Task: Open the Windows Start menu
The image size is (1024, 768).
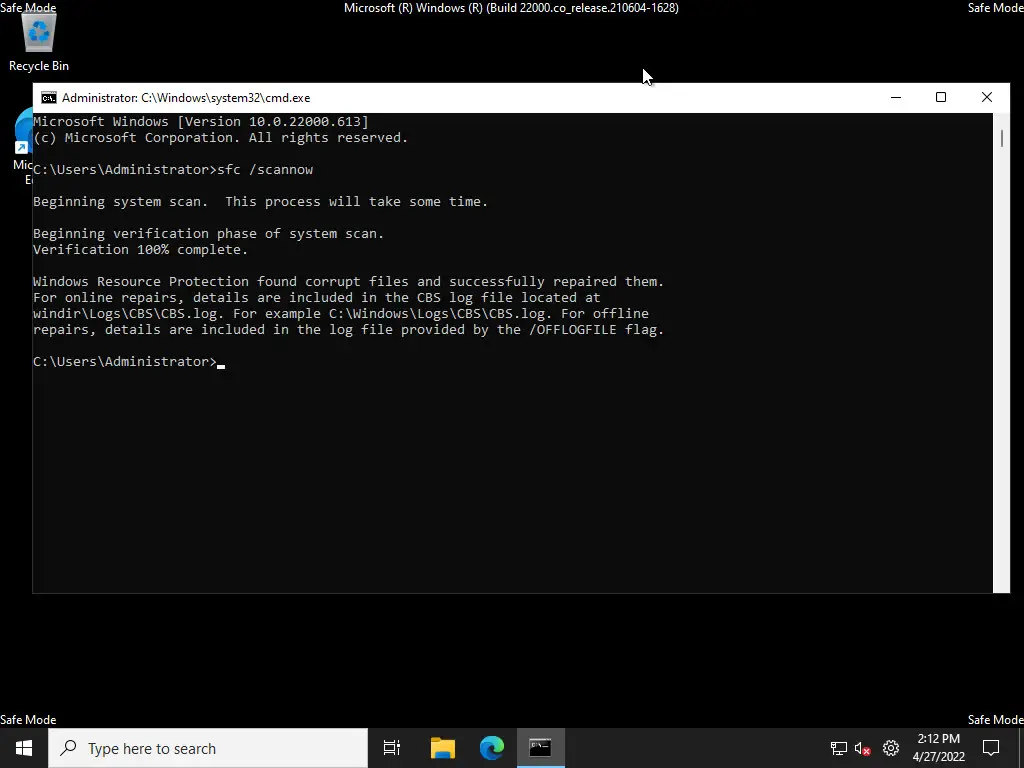Action: 24,748
